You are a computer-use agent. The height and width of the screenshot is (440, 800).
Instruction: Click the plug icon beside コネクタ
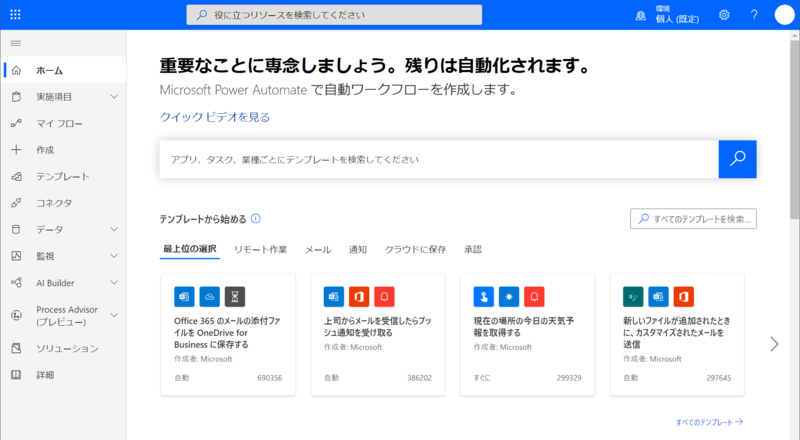pos(16,203)
